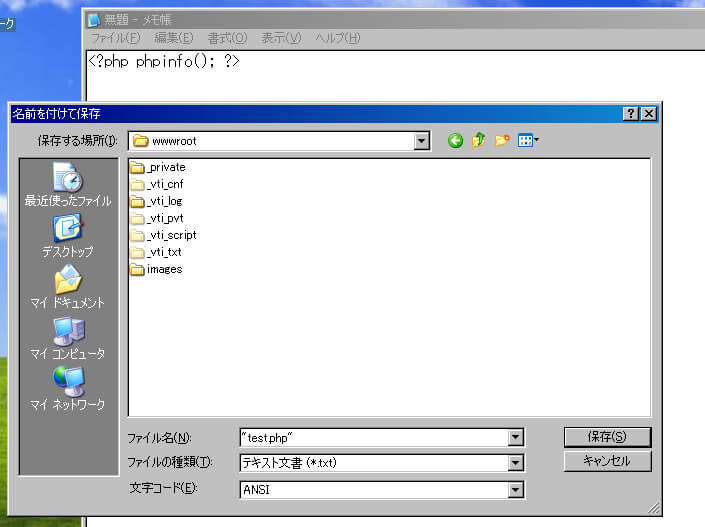The height and width of the screenshot is (527, 705).
Task: Create a new folder
Action: pyautogui.click(x=502, y=141)
